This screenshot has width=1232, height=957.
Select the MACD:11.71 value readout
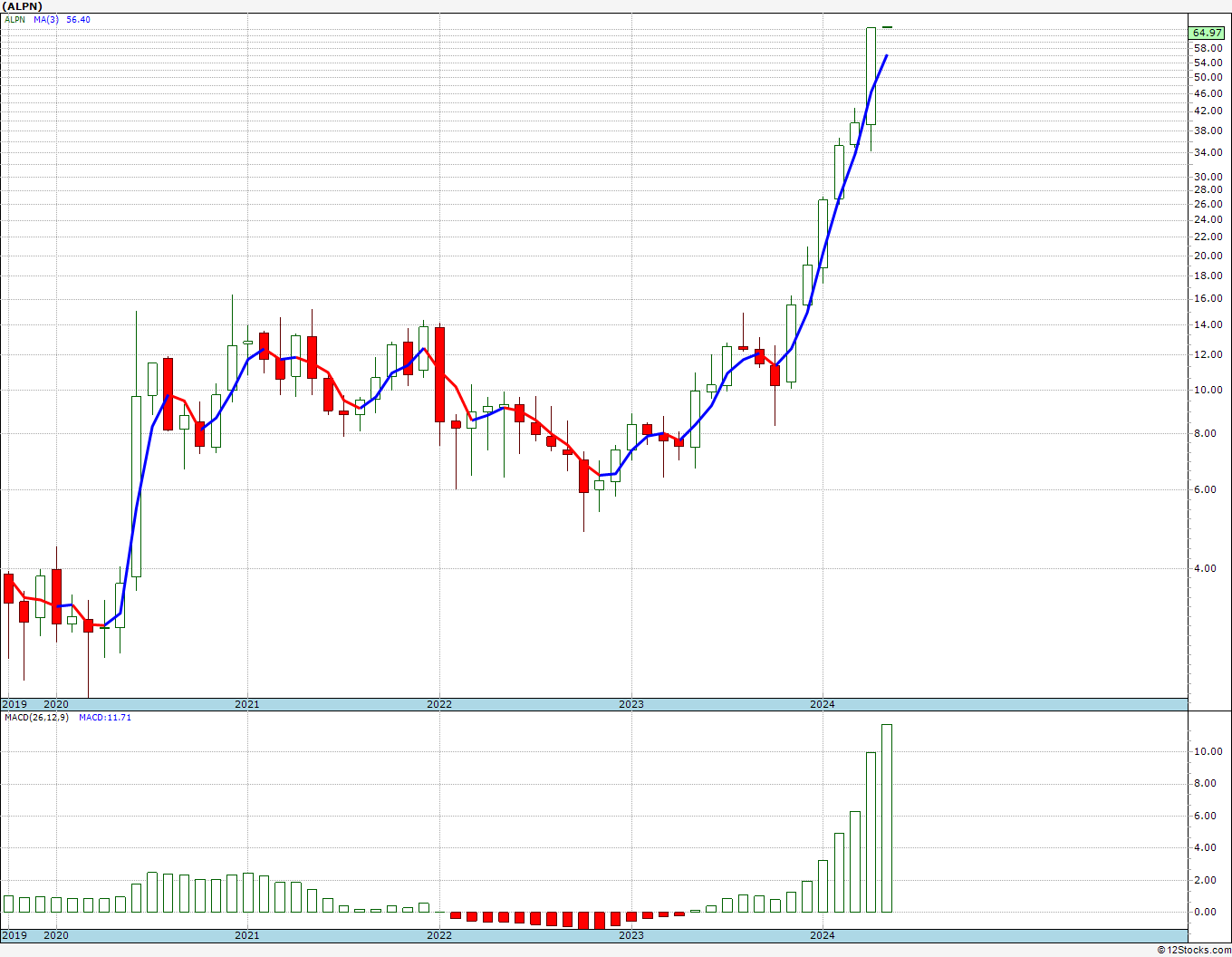tap(105, 717)
